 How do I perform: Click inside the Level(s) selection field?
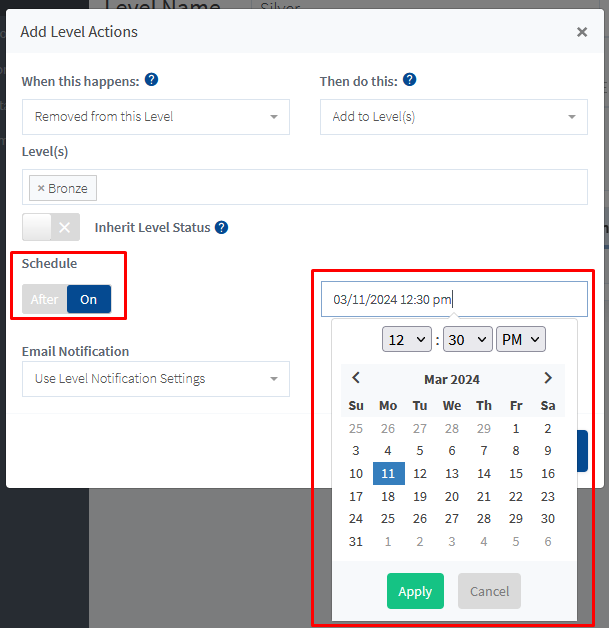tap(305, 187)
